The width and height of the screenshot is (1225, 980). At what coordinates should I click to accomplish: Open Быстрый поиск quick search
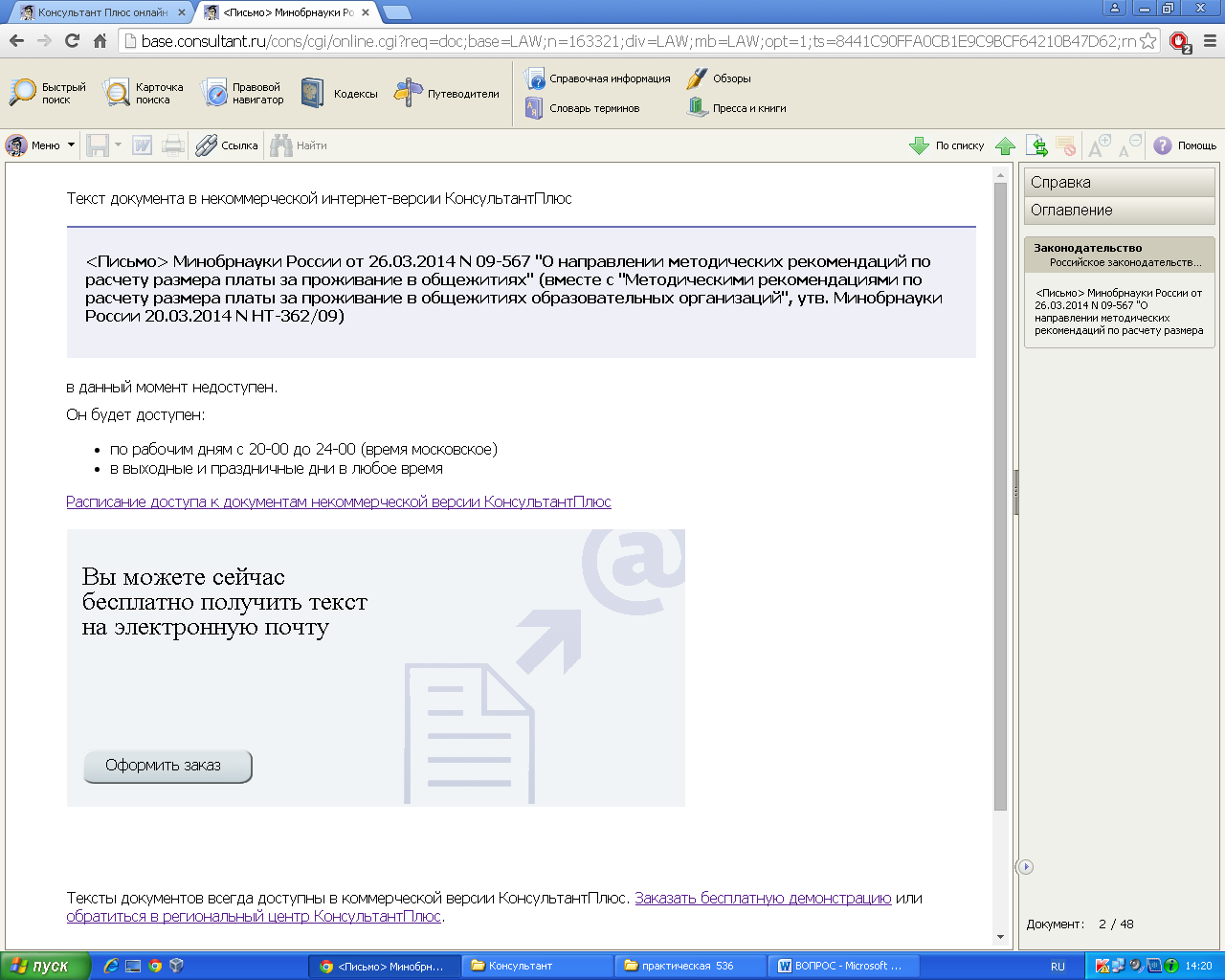48,93
